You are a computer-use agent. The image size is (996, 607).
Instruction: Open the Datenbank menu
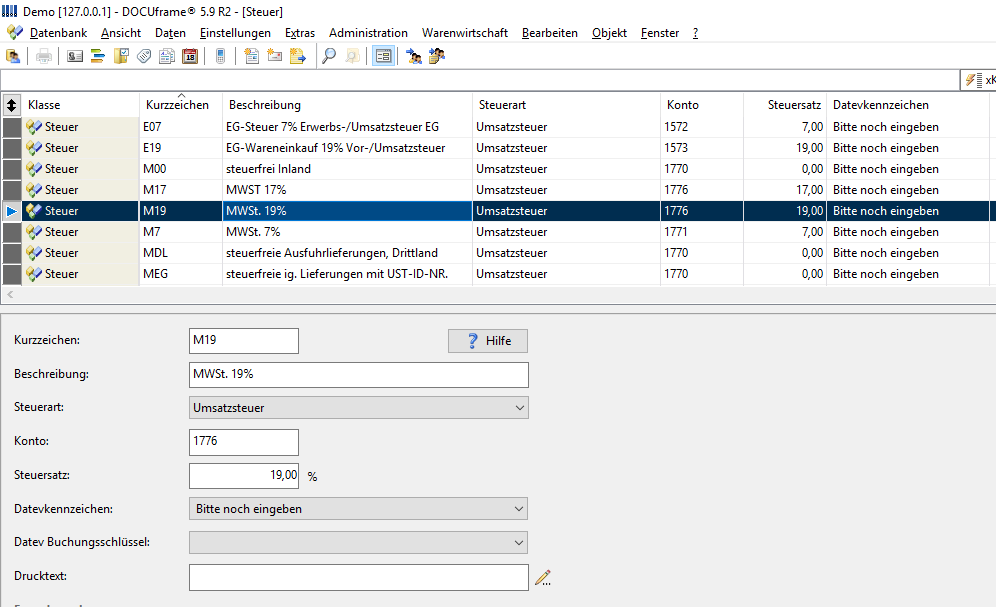58,33
